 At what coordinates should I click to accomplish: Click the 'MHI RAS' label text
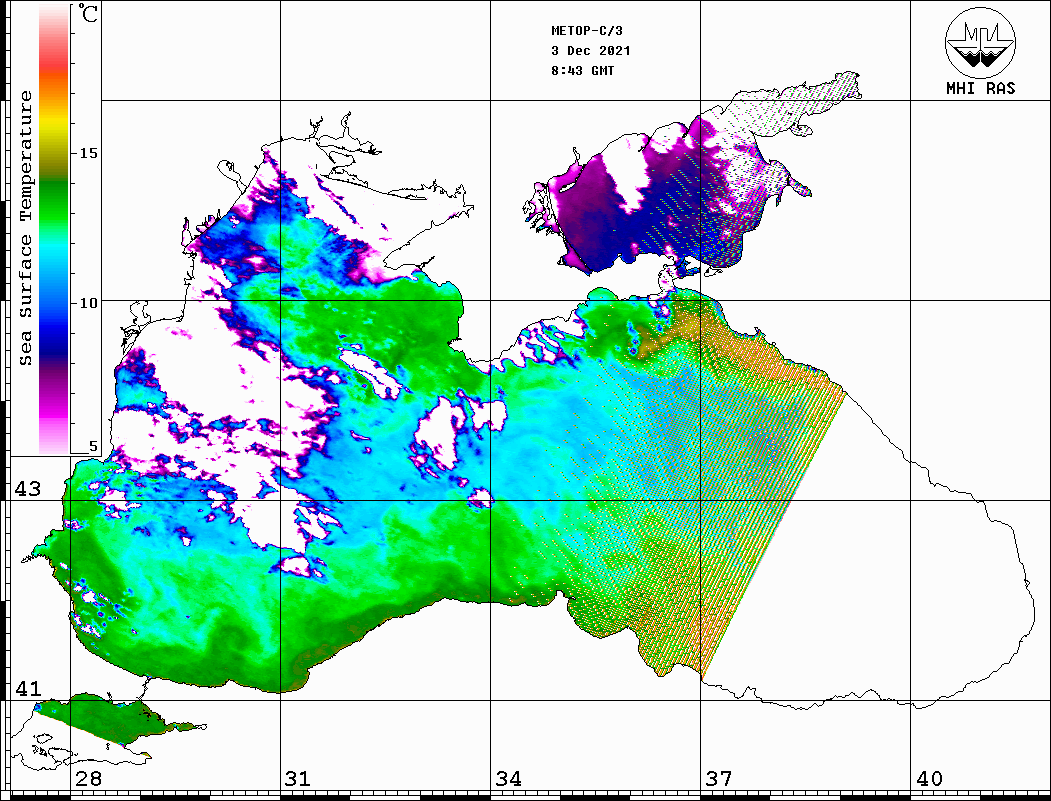[980, 88]
